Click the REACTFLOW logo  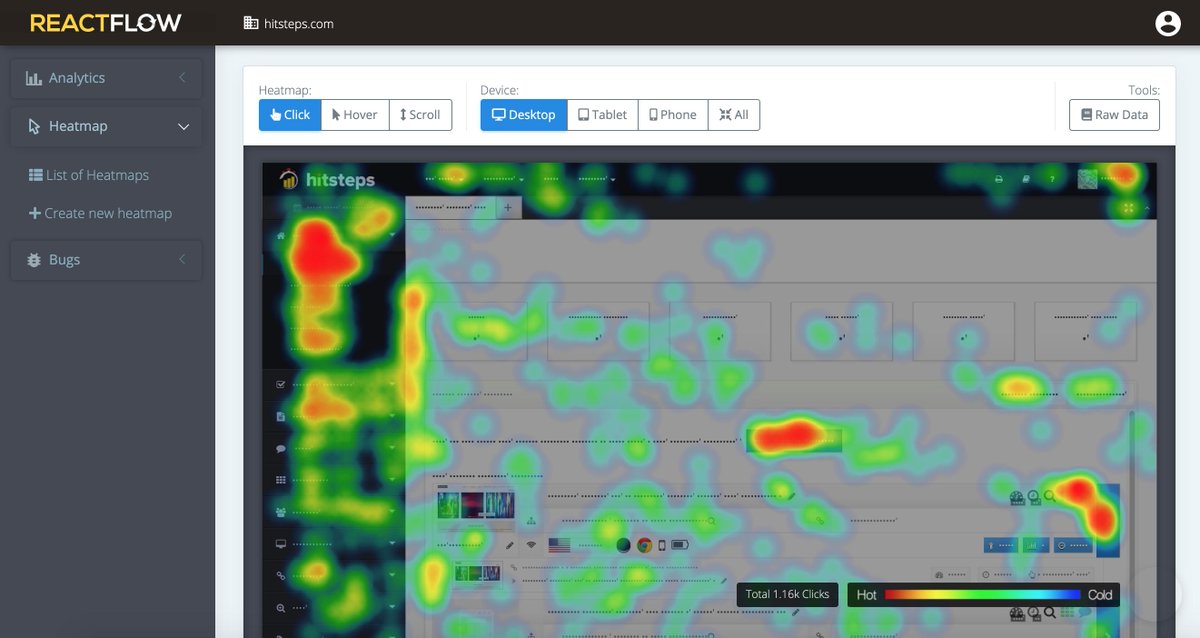point(105,23)
